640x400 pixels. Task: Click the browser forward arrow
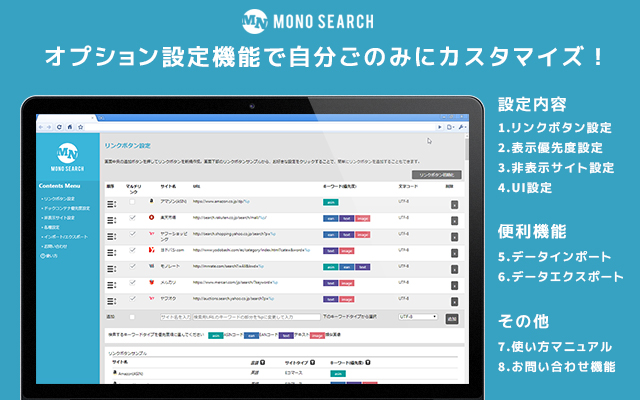click(49, 127)
